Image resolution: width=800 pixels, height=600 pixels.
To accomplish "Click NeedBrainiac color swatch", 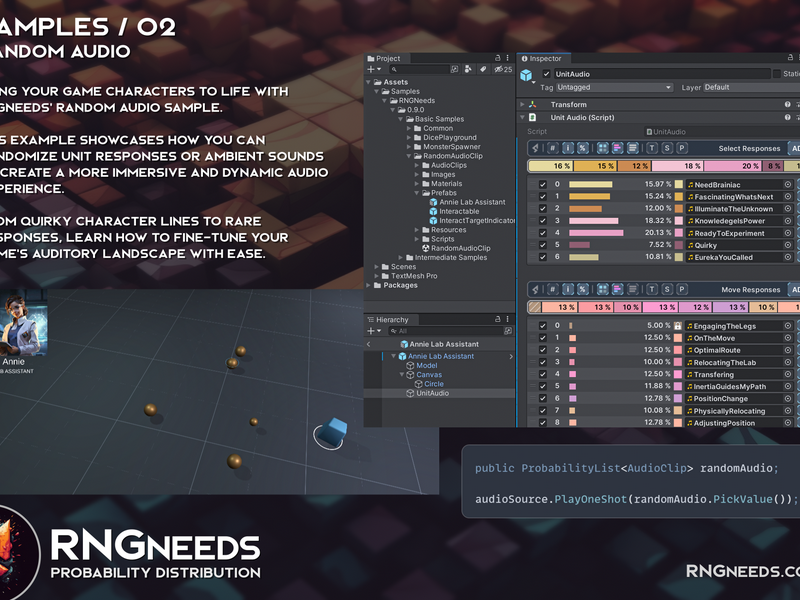I will pyautogui.click(x=679, y=185).
